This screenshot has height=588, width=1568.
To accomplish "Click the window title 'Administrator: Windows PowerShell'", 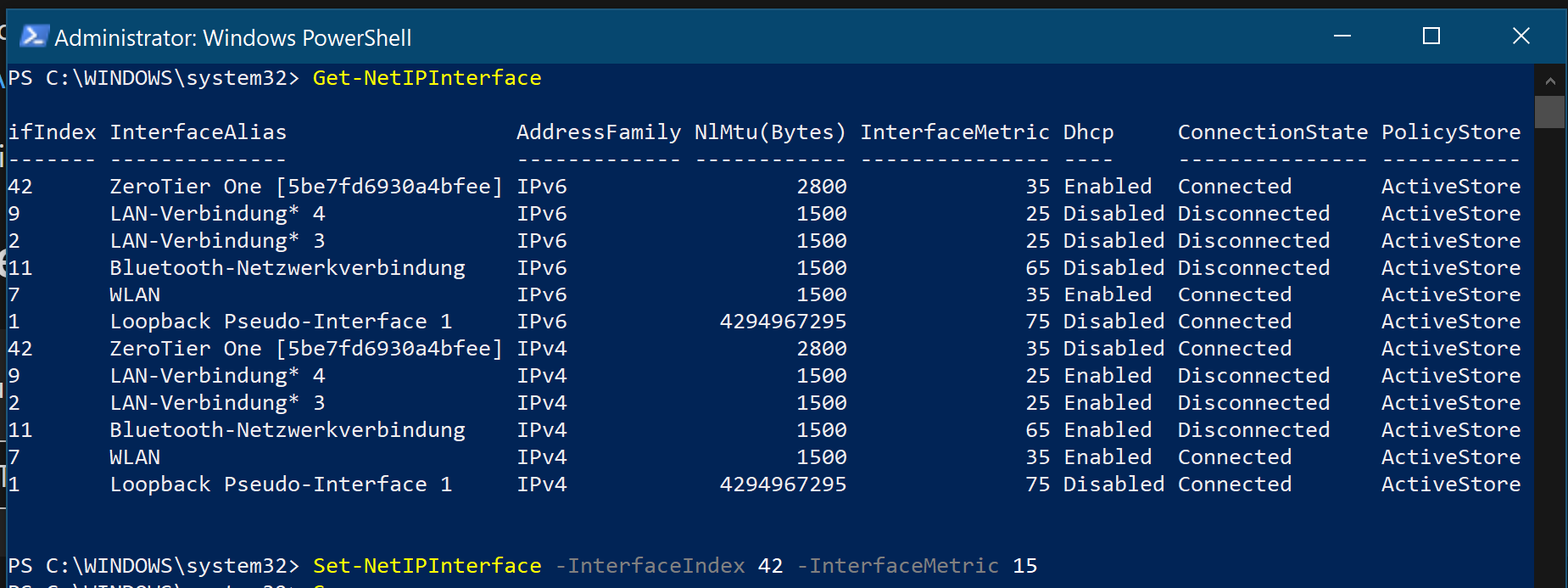I will coord(233,38).
